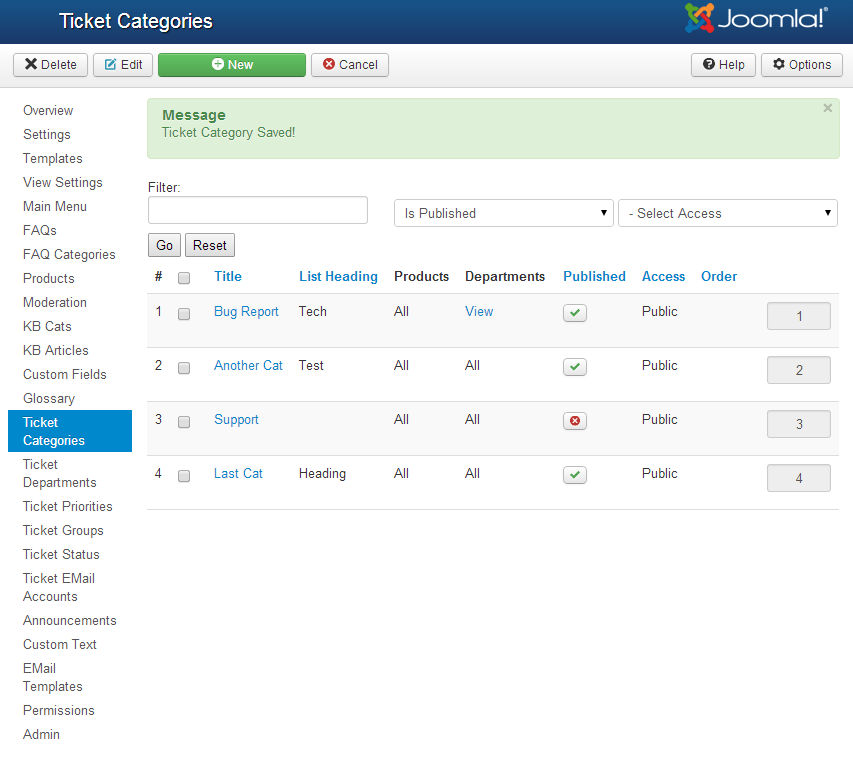Open Options with the gear button
This screenshot has height=779, width=853.
(801, 65)
